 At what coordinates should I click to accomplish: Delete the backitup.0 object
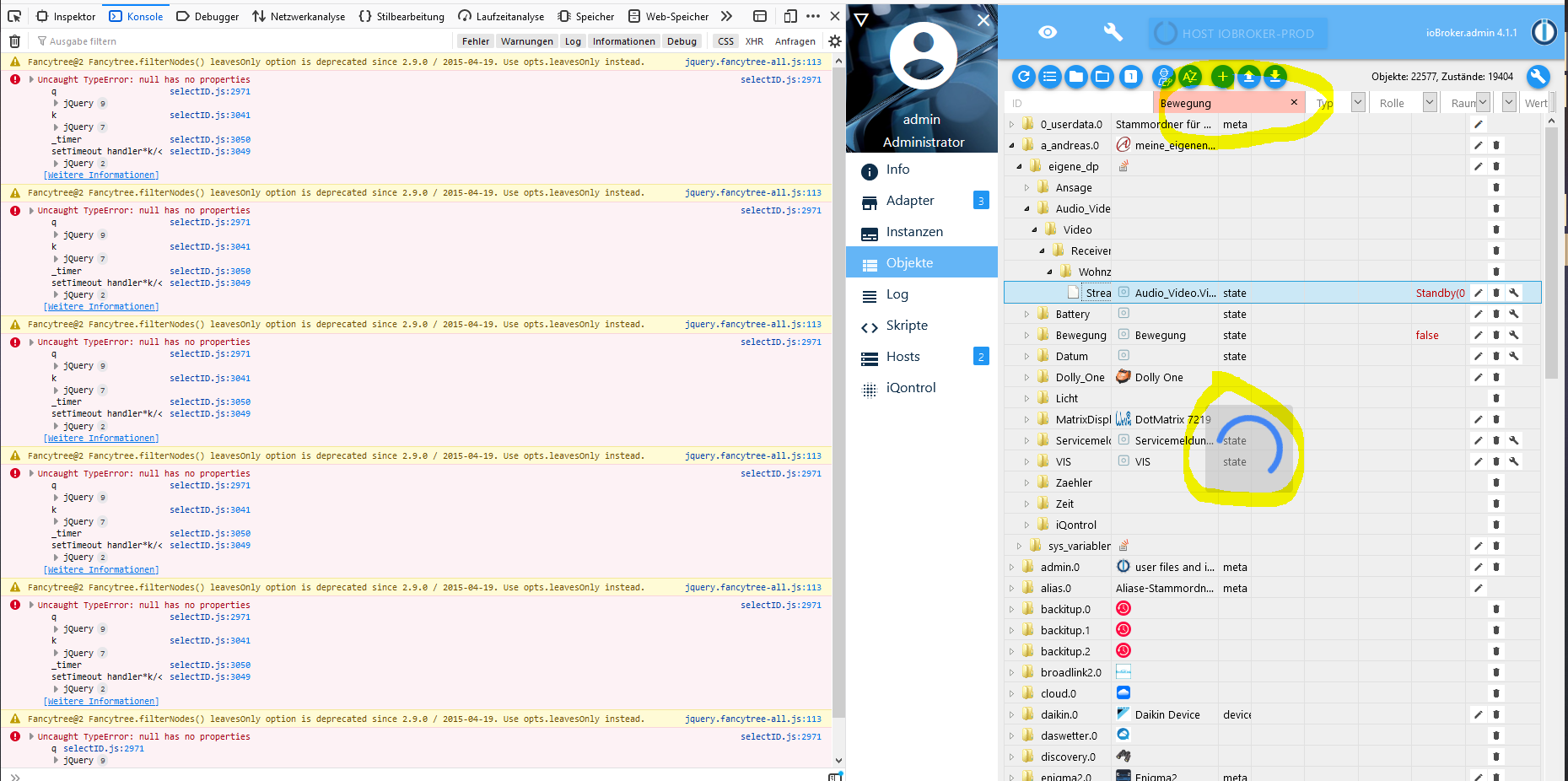[1496, 609]
